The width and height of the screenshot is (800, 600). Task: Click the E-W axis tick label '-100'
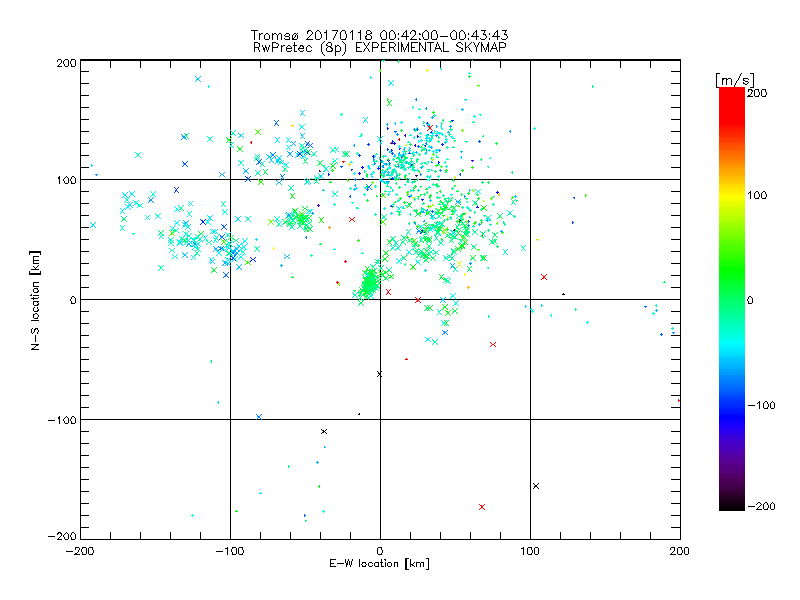coord(230,551)
